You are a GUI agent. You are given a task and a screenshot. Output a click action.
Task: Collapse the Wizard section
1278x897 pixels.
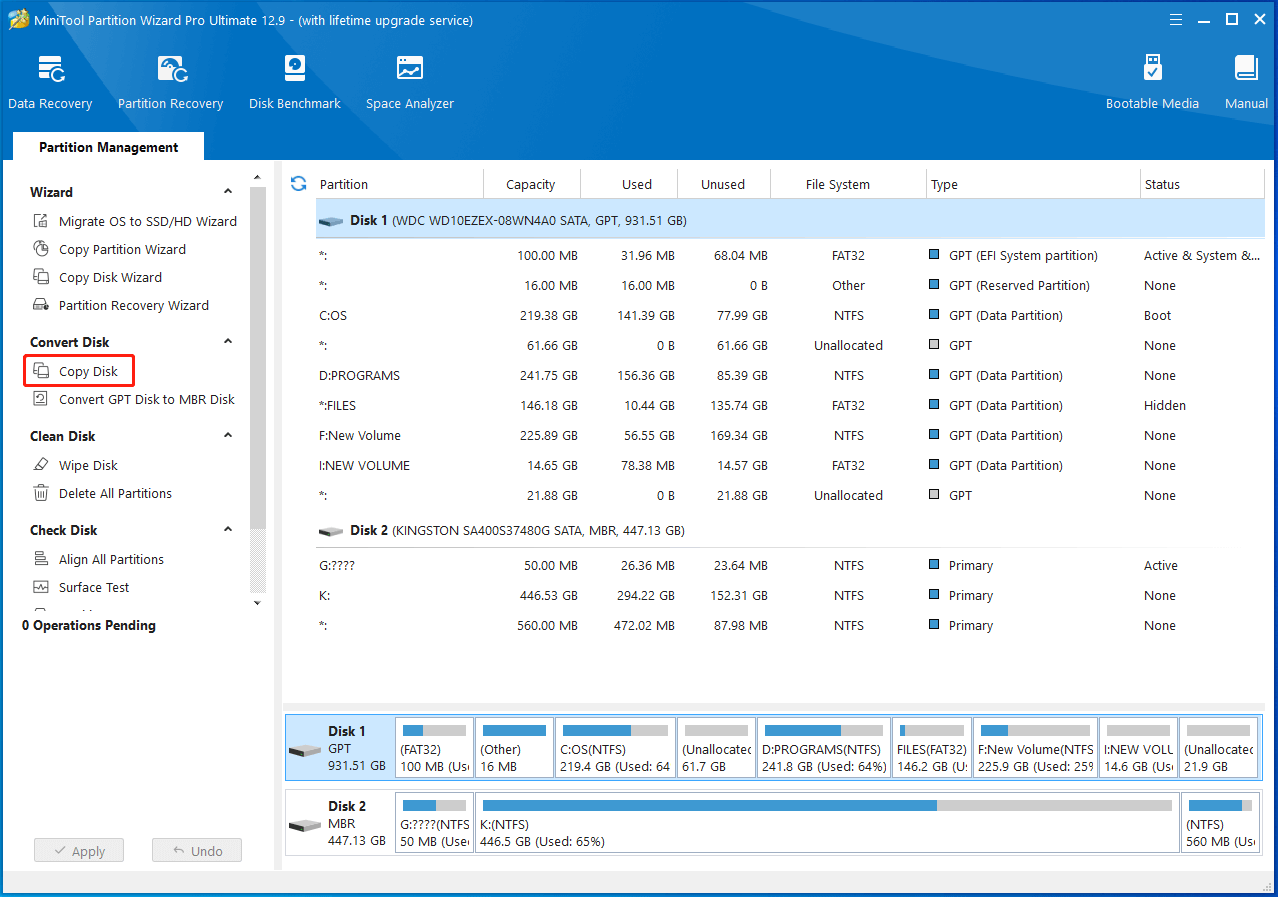coord(228,192)
